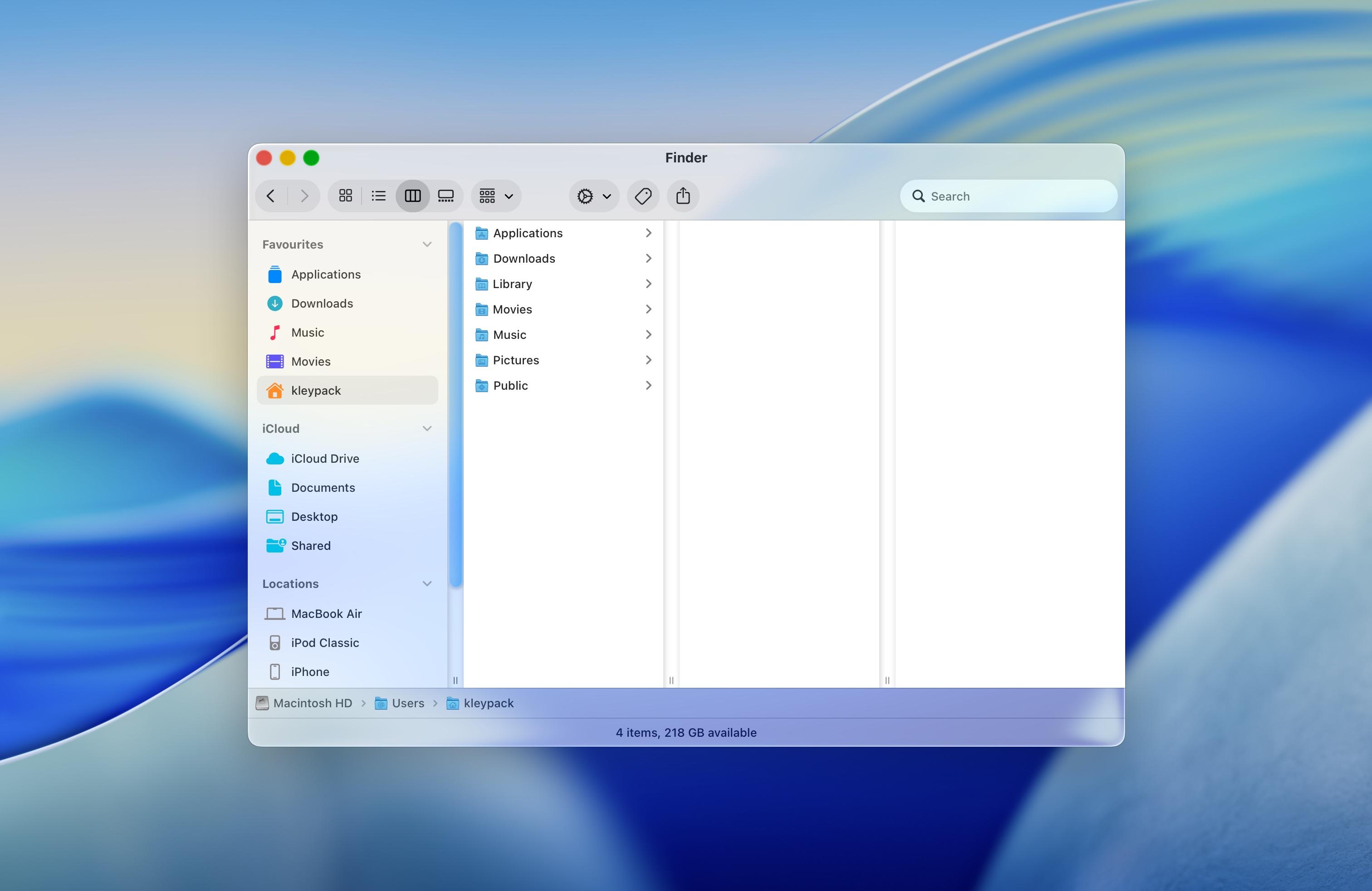Select the Public folder in column

tap(564, 385)
